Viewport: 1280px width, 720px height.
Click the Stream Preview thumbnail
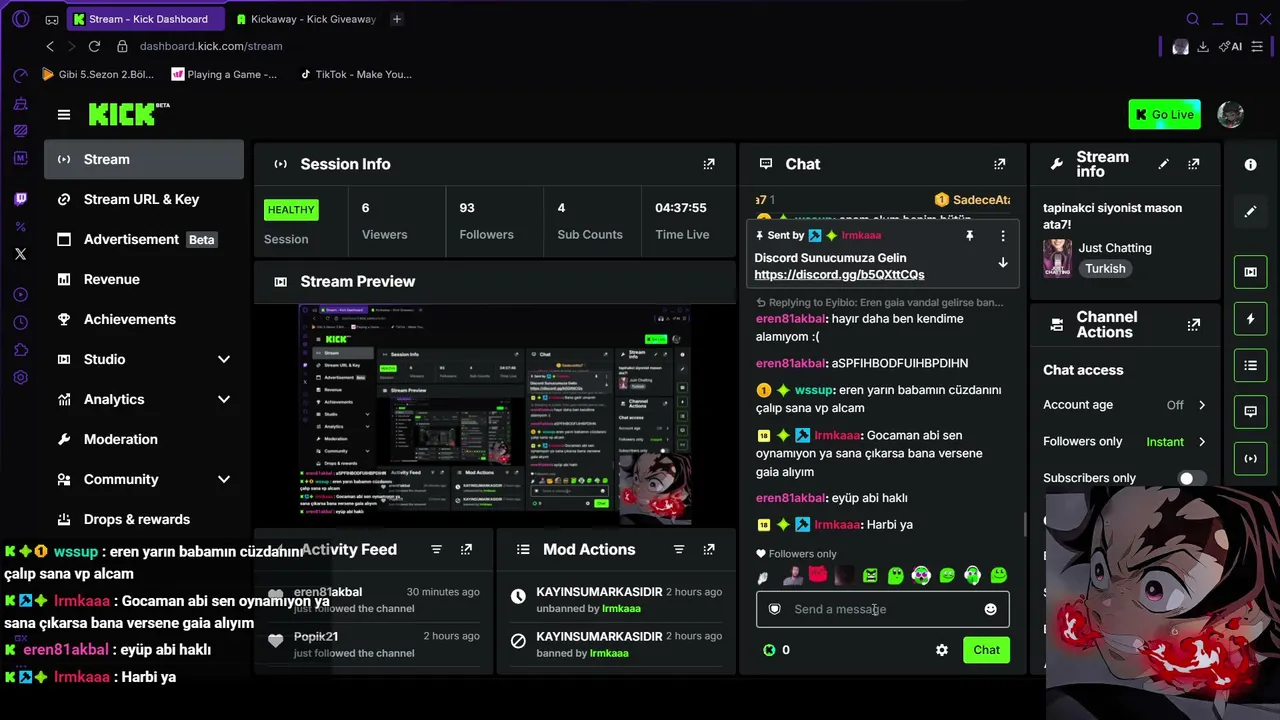pyautogui.click(x=496, y=416)
